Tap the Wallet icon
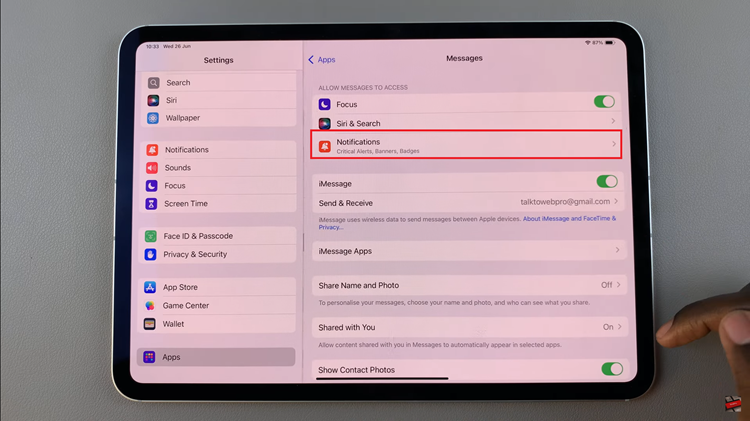 tap(149, 324)
